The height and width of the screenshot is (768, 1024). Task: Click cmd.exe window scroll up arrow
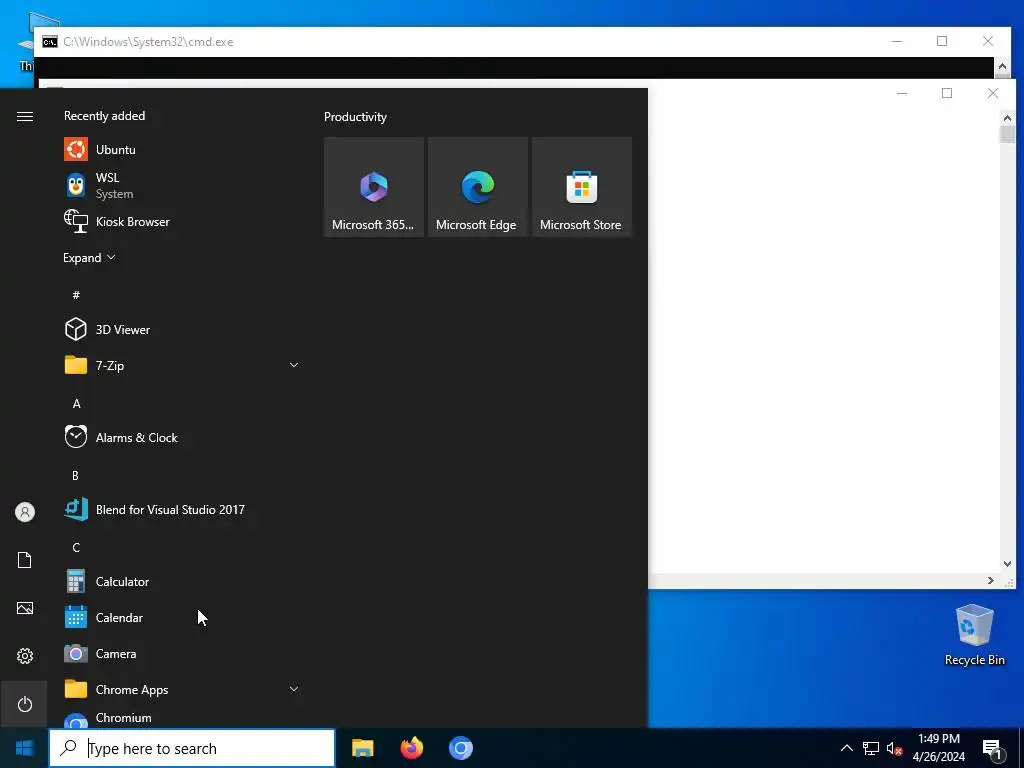(x=1002, y=66)
